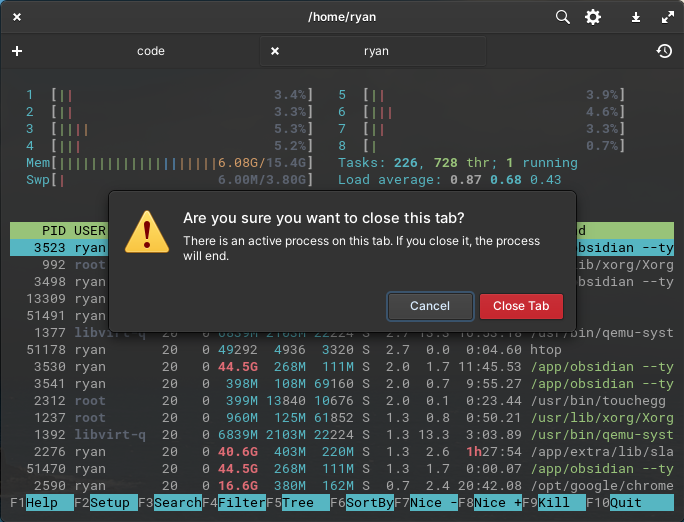Viewport: 684px width, 522px height.
Task: Click F9 Kill in htop footer
Action: pos(556,503)
